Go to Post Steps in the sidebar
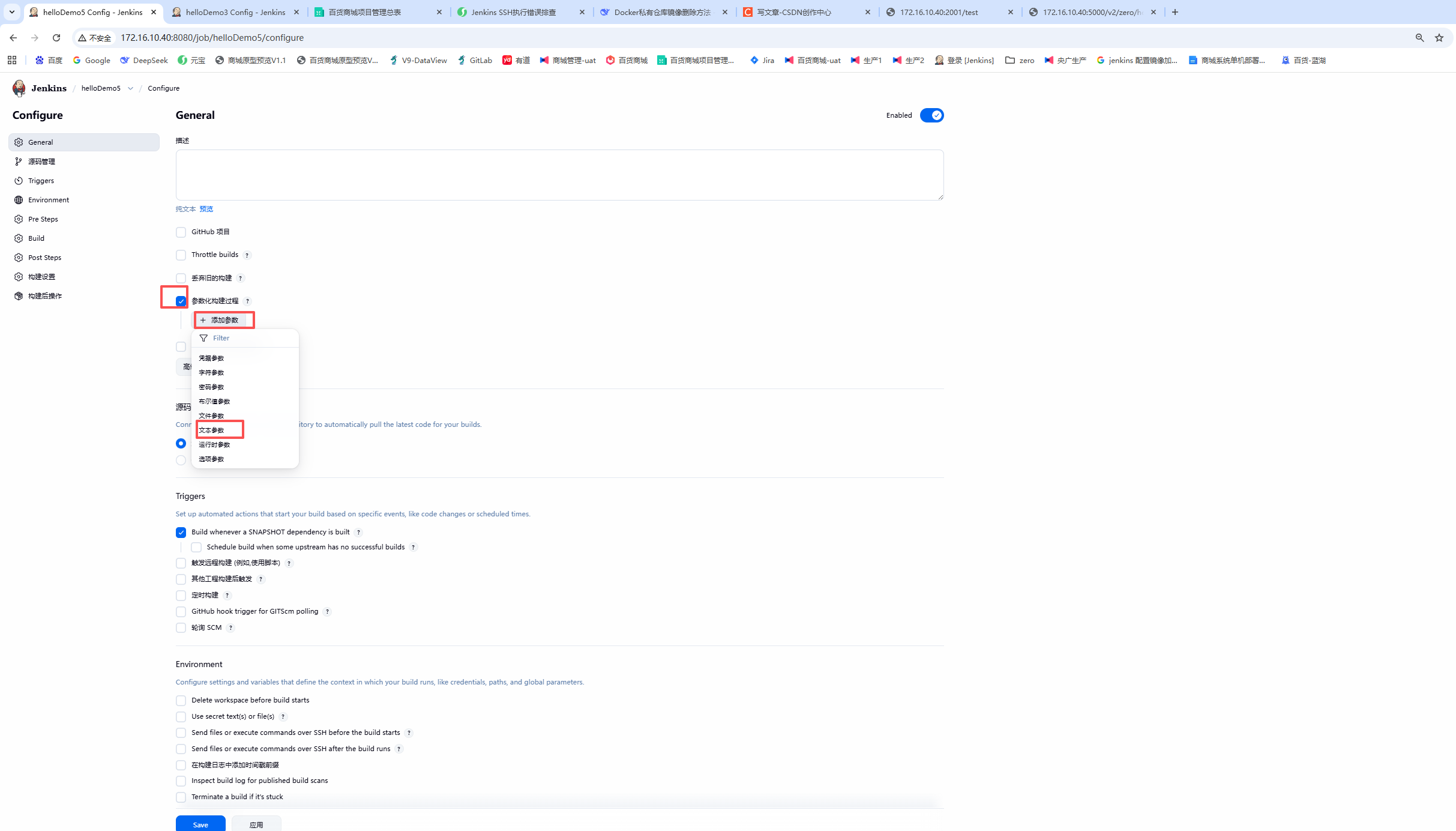Viewport: 1456px width, 831px height. [x=84, y=258]
